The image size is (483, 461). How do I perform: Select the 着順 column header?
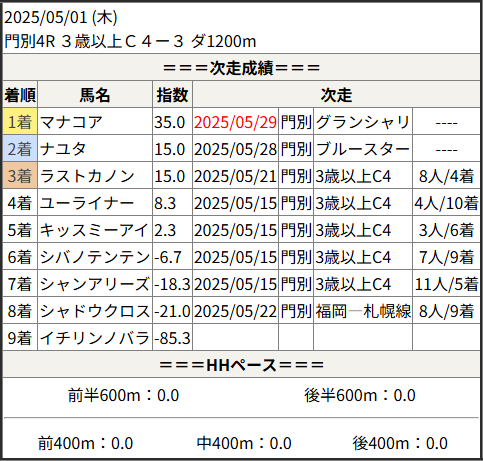20,94
